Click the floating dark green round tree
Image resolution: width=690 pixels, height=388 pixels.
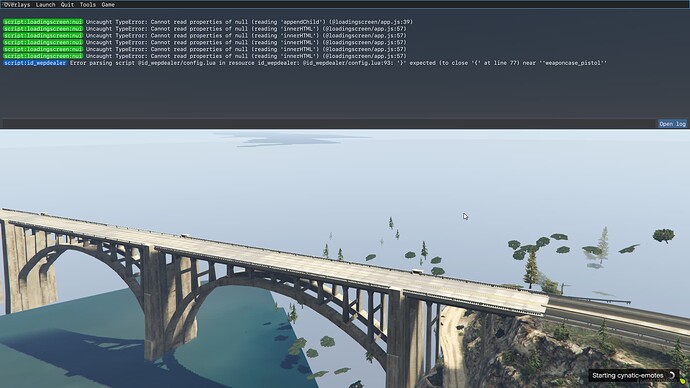click(664, 235)
